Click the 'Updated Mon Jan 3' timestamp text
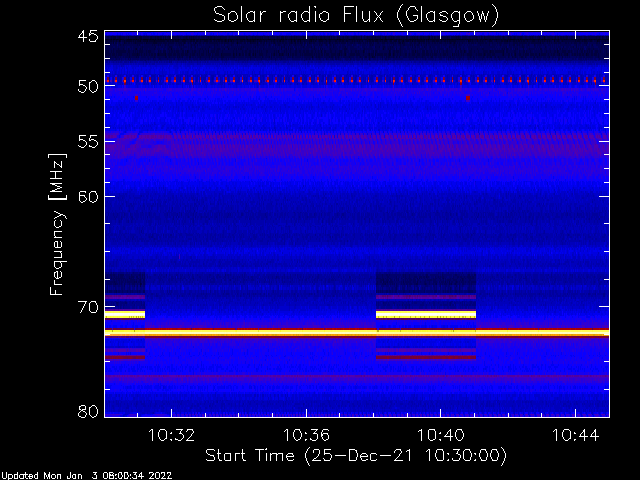 point(87,476)
